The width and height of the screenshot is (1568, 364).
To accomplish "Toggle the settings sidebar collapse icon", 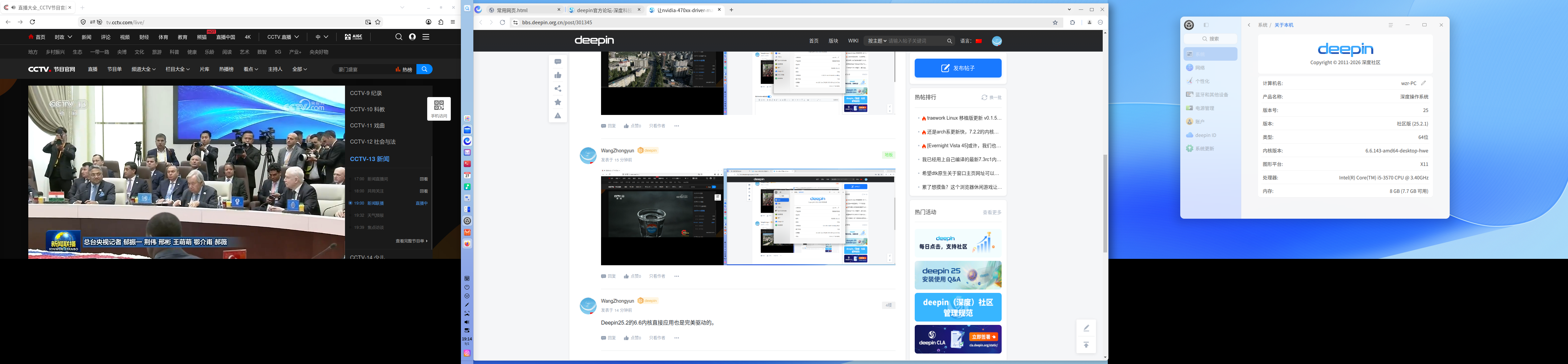I will click(x=1206, y=25).
